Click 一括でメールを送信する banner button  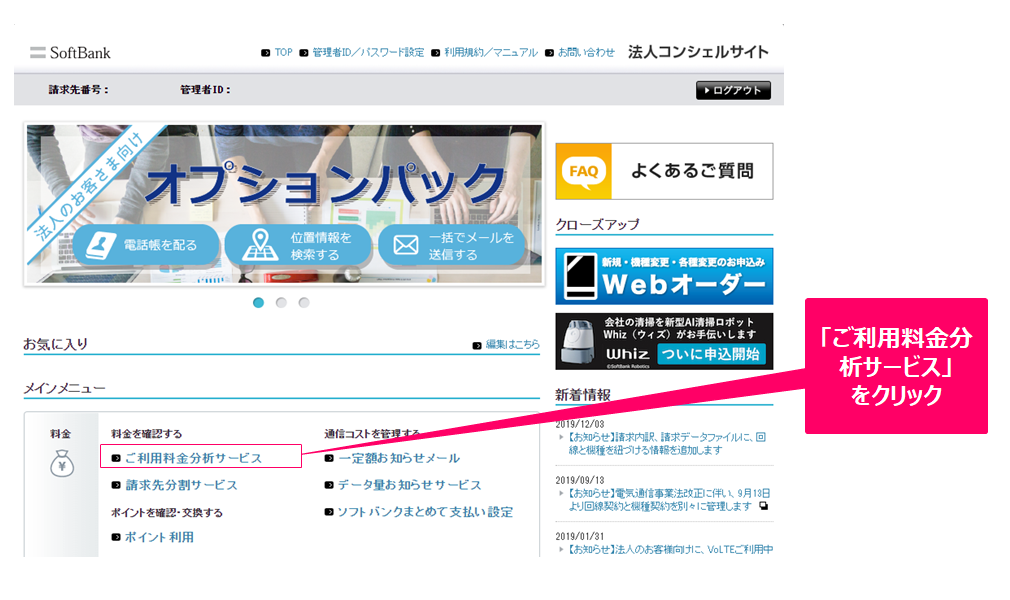pyautogui.click(x=451, y=245)
